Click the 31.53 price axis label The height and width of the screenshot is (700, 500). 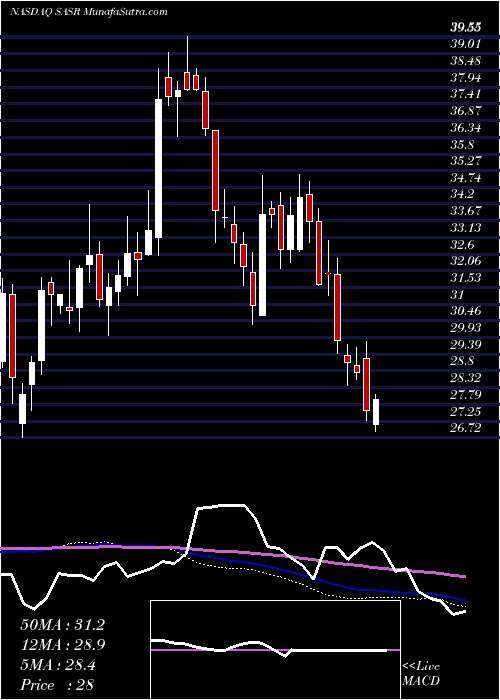[x=466, y=278]
